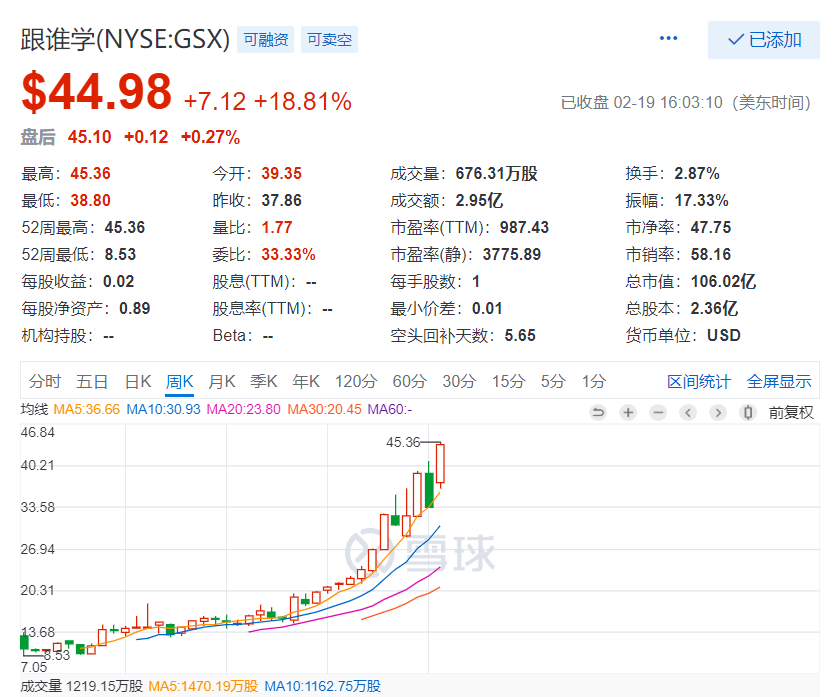
Task: Click the 45.36 high price marker on chart
Action: point(403,442)
